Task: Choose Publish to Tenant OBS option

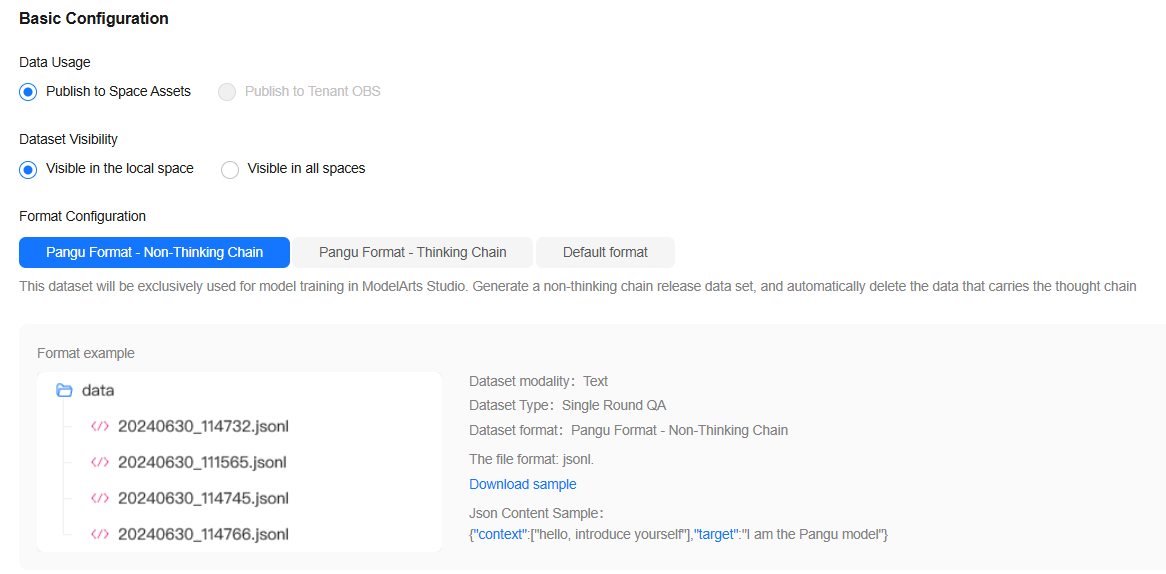Action: (x=228, y=92)
